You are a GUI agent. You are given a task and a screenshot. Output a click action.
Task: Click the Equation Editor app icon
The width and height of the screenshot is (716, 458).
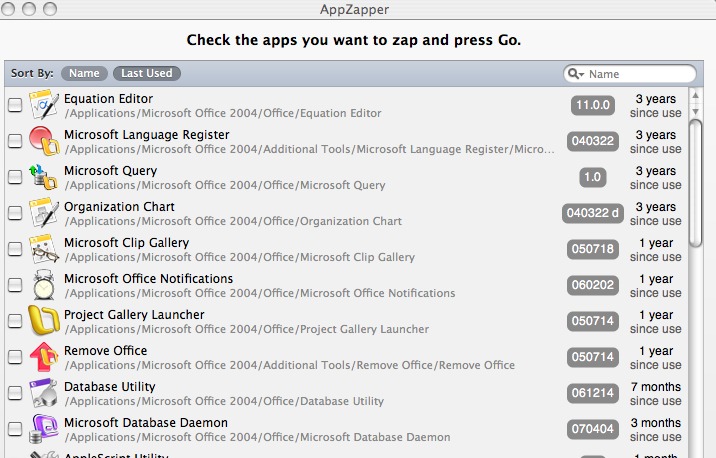44,105
